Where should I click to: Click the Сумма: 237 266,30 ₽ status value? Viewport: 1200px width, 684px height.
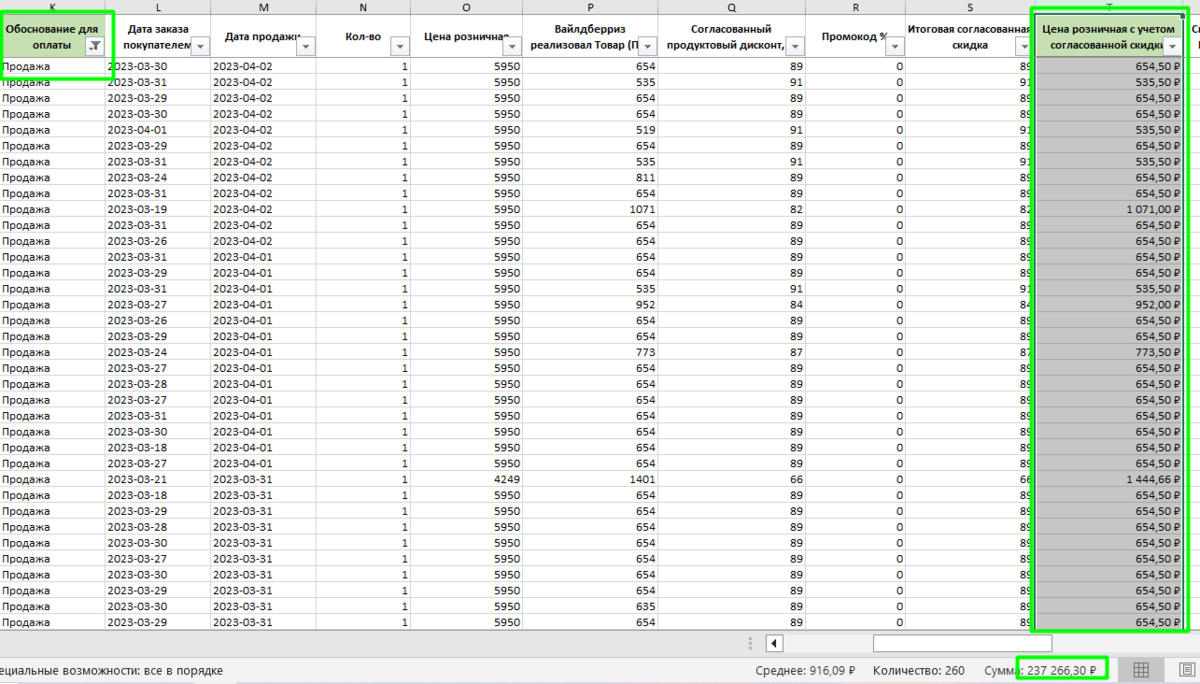[1040, 670]
